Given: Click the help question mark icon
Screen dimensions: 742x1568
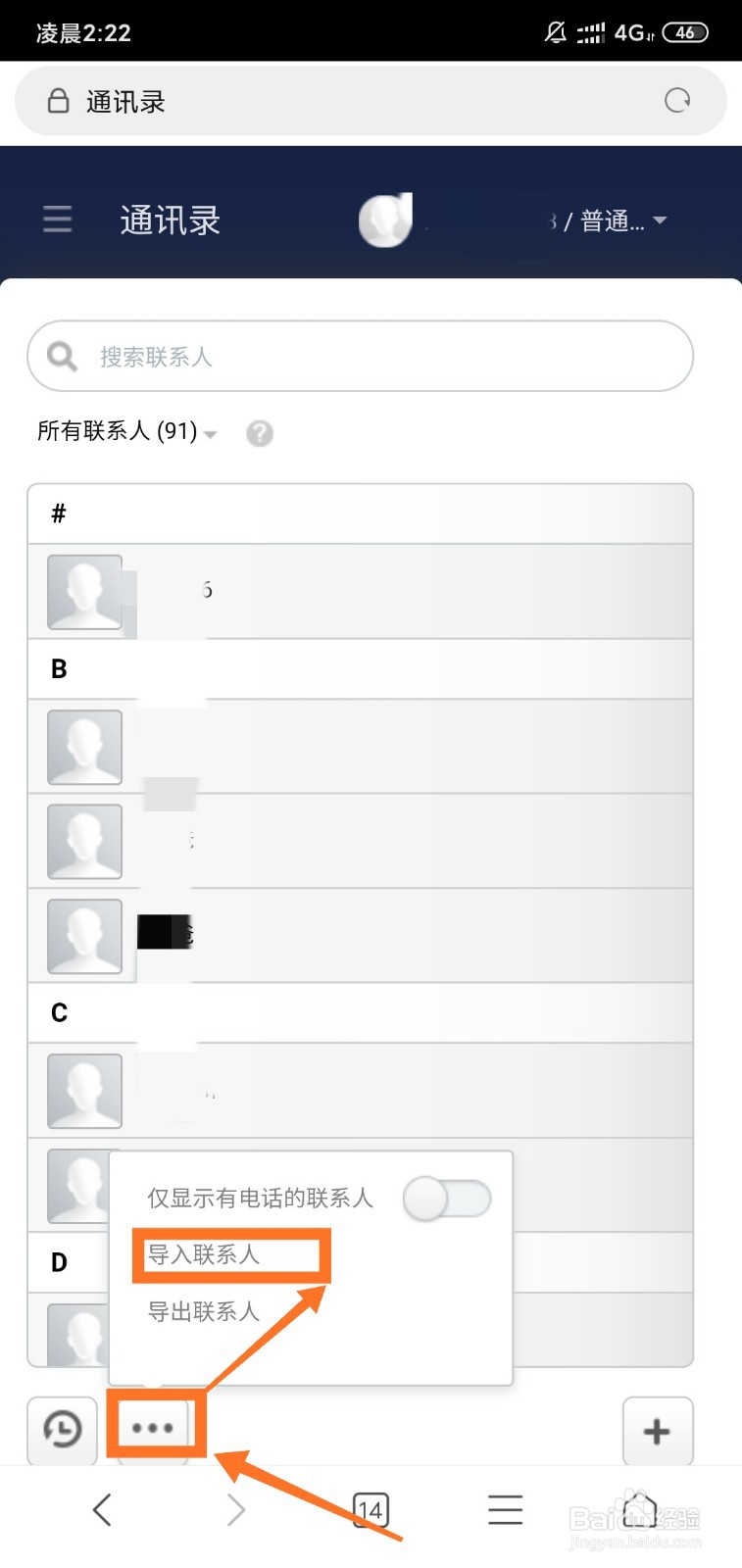Looking at the screenshot, I should click(259, 433).
